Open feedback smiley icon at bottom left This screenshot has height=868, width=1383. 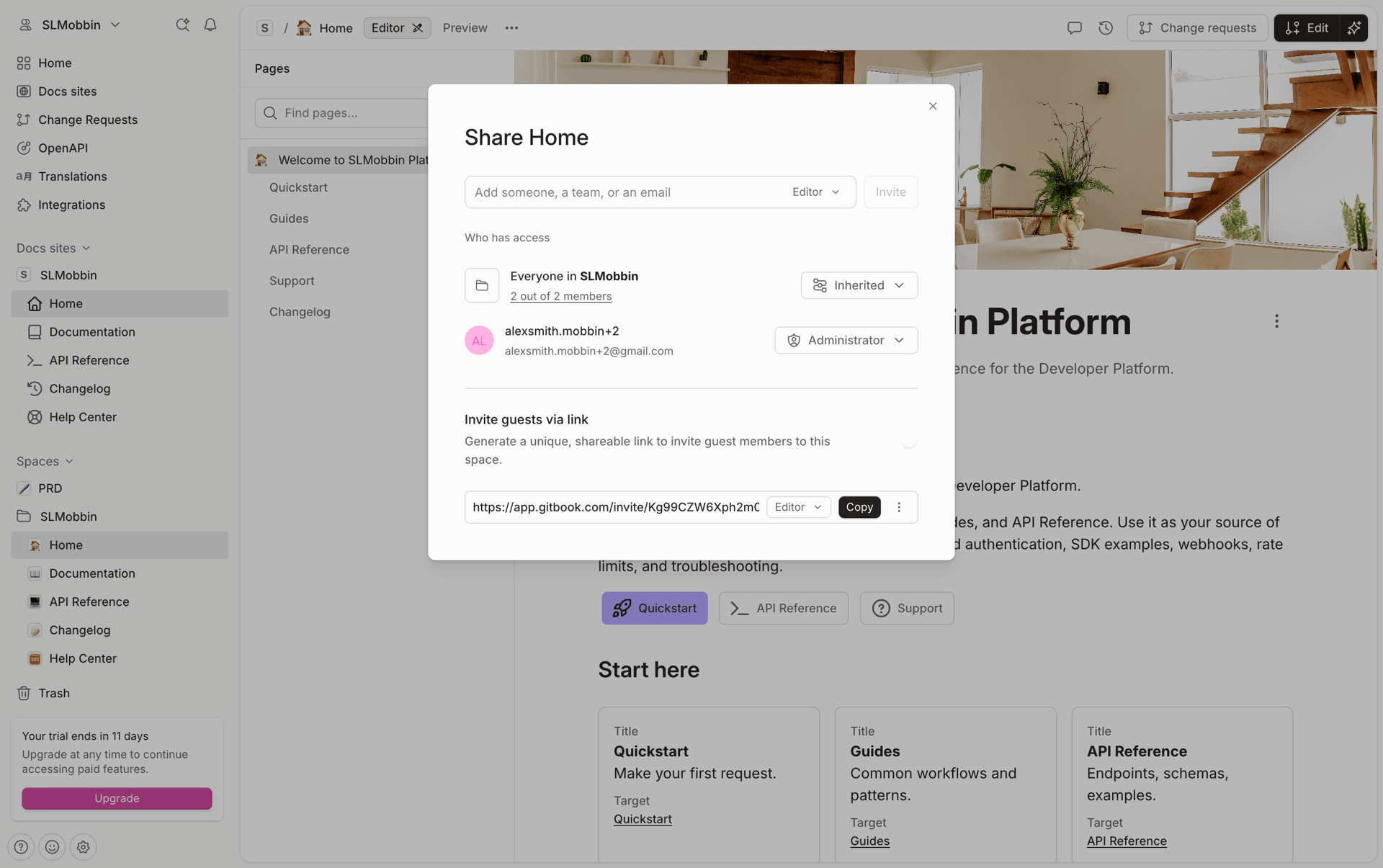coord(52,847)
